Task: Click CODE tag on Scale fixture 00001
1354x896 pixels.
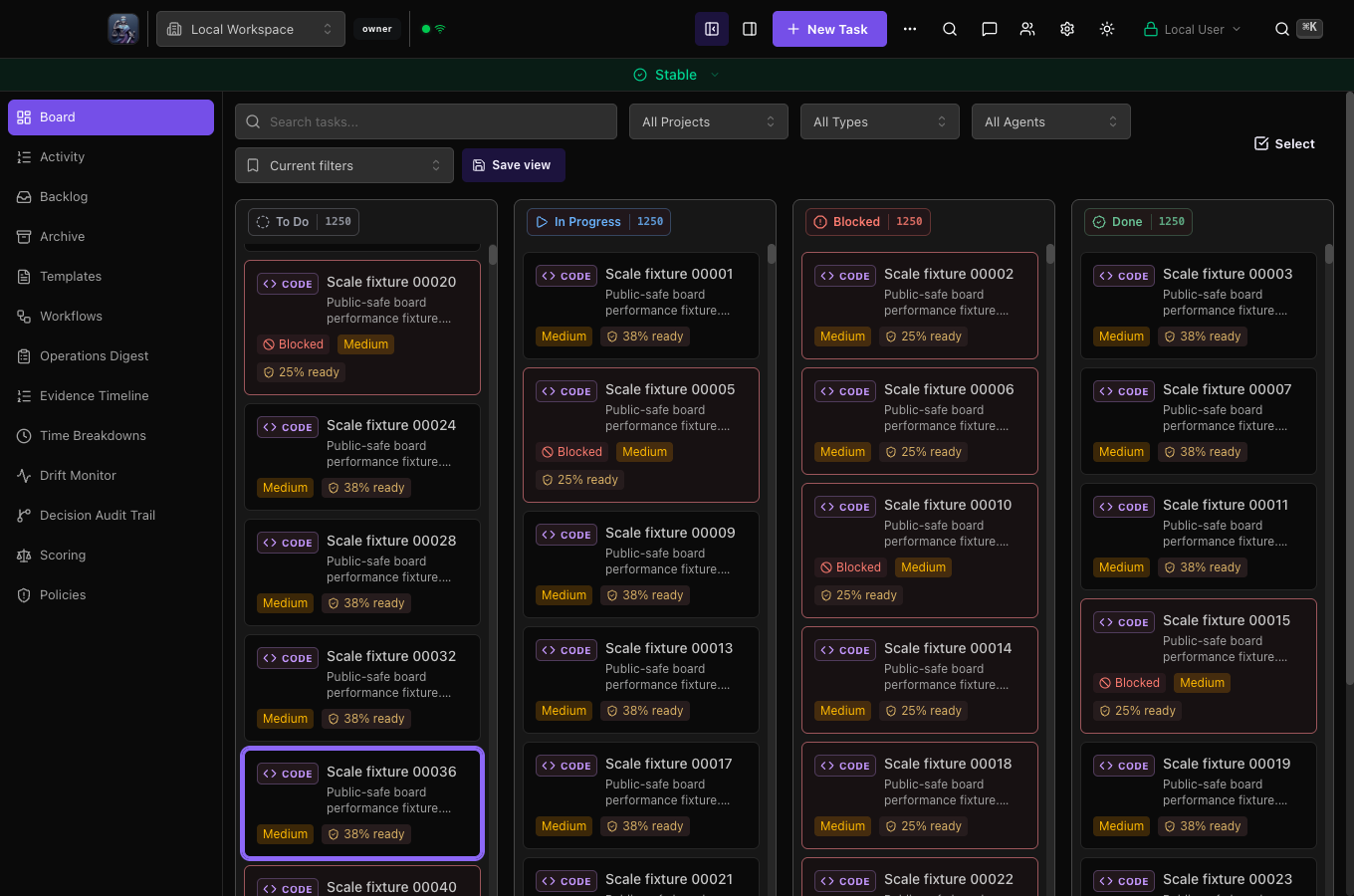Action: pos(566,276)
